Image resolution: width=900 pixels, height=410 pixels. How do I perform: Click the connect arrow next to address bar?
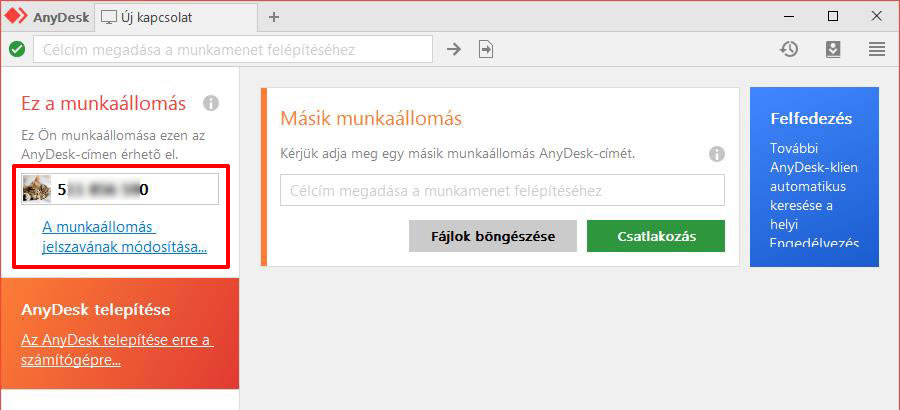click(x=454, y=49)
